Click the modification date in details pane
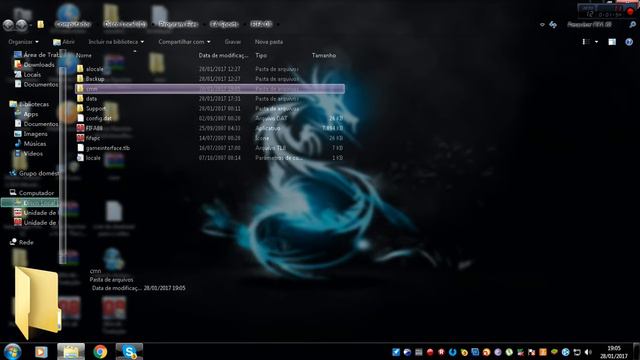640x360 pixels. [164, 288]
